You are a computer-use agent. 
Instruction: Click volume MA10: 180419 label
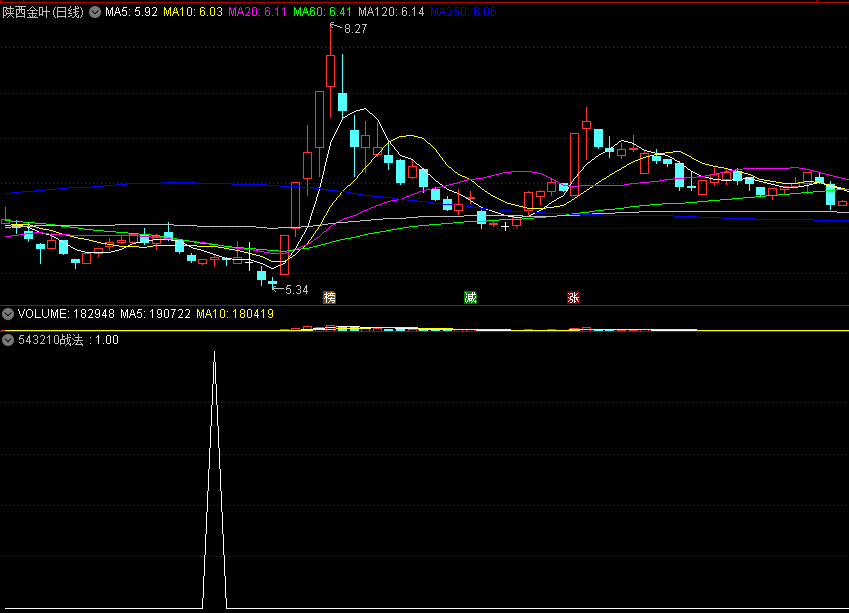235,314
